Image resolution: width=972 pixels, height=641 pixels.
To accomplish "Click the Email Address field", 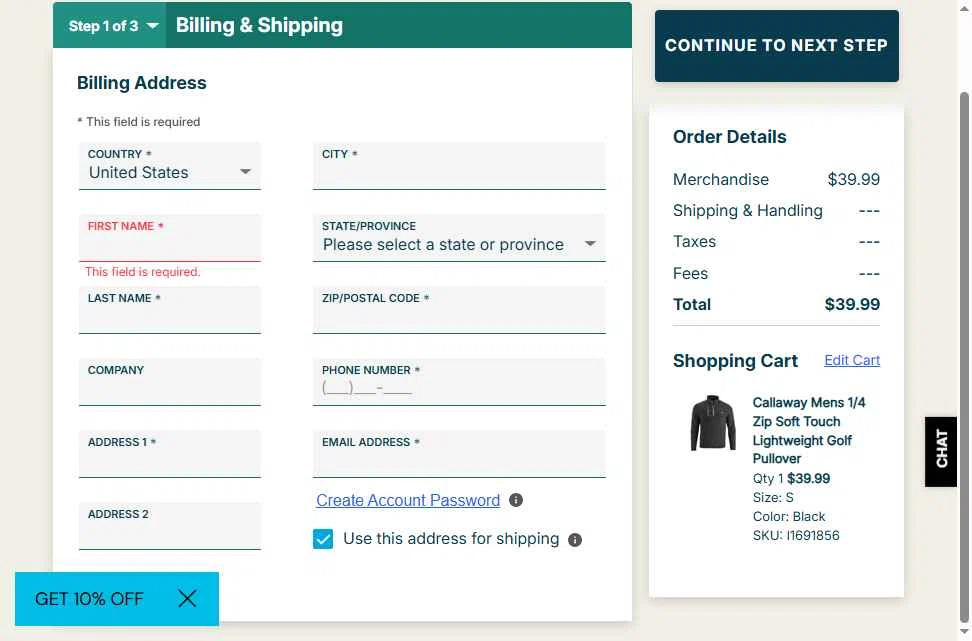I will pyautogui.click(x=459, y=460).
